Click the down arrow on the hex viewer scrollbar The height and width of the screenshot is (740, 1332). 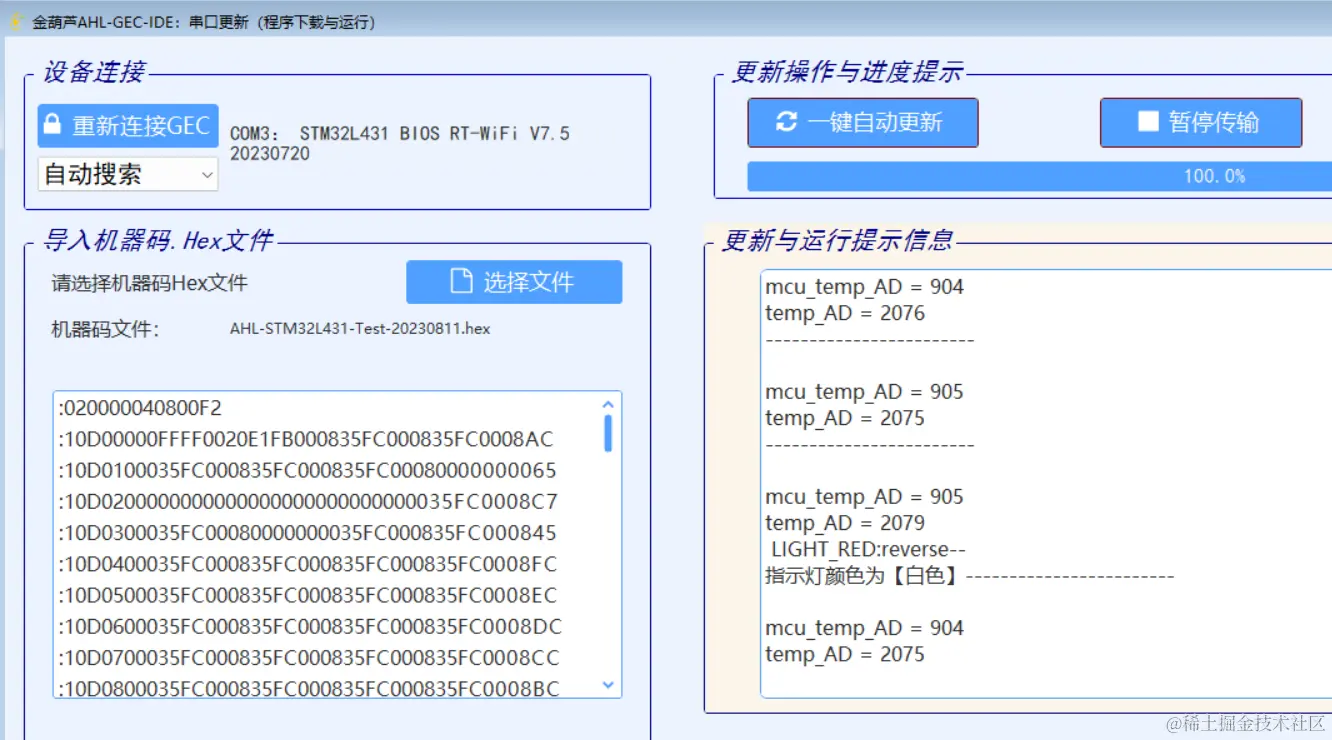pyautogui.click(x=608, y=686)
